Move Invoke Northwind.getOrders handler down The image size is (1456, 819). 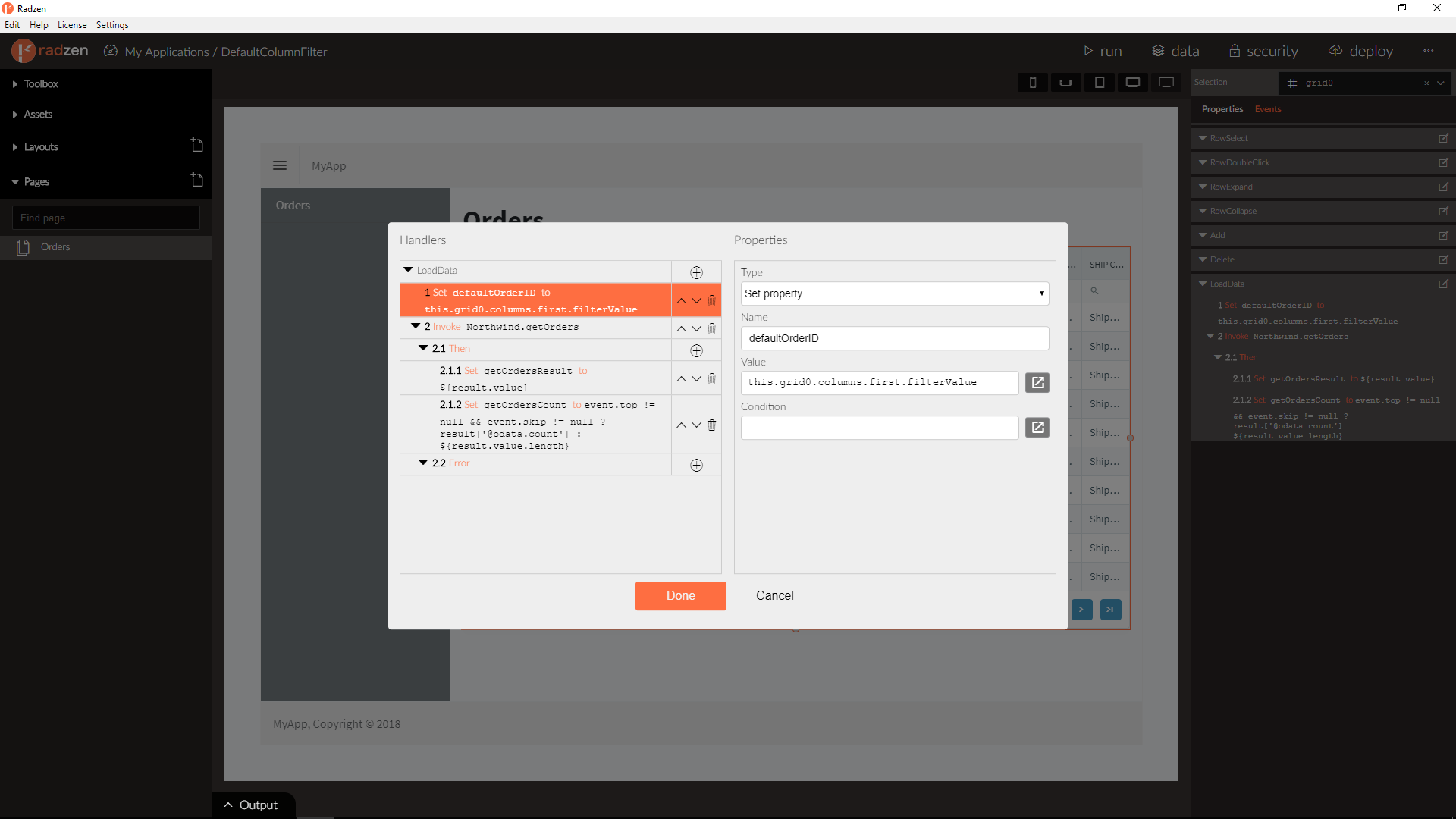[x=696, y=328]
